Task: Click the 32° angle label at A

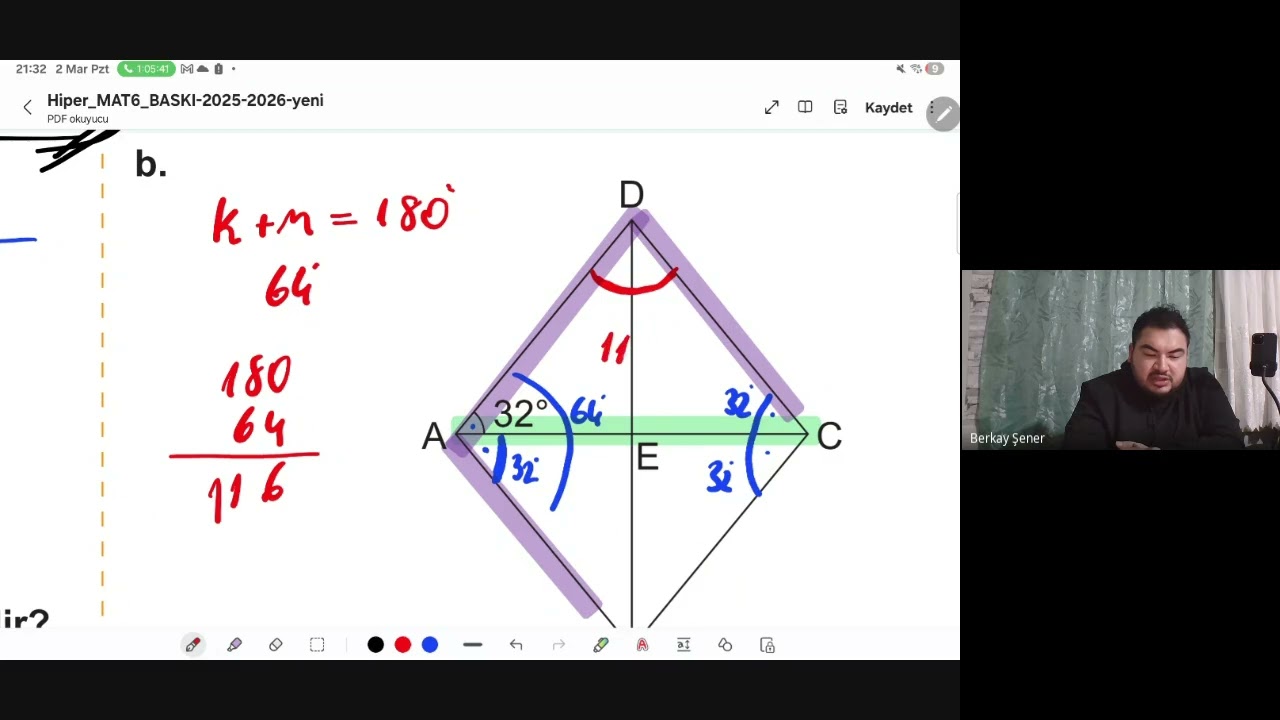Action: coord(520,413)
